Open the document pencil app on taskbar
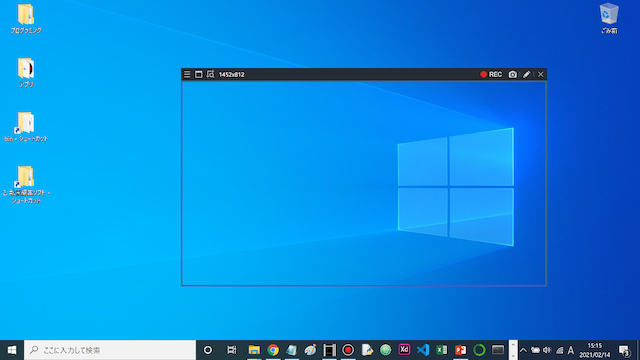The width and height of the screenshot is (640, 360). coord(367,350)
